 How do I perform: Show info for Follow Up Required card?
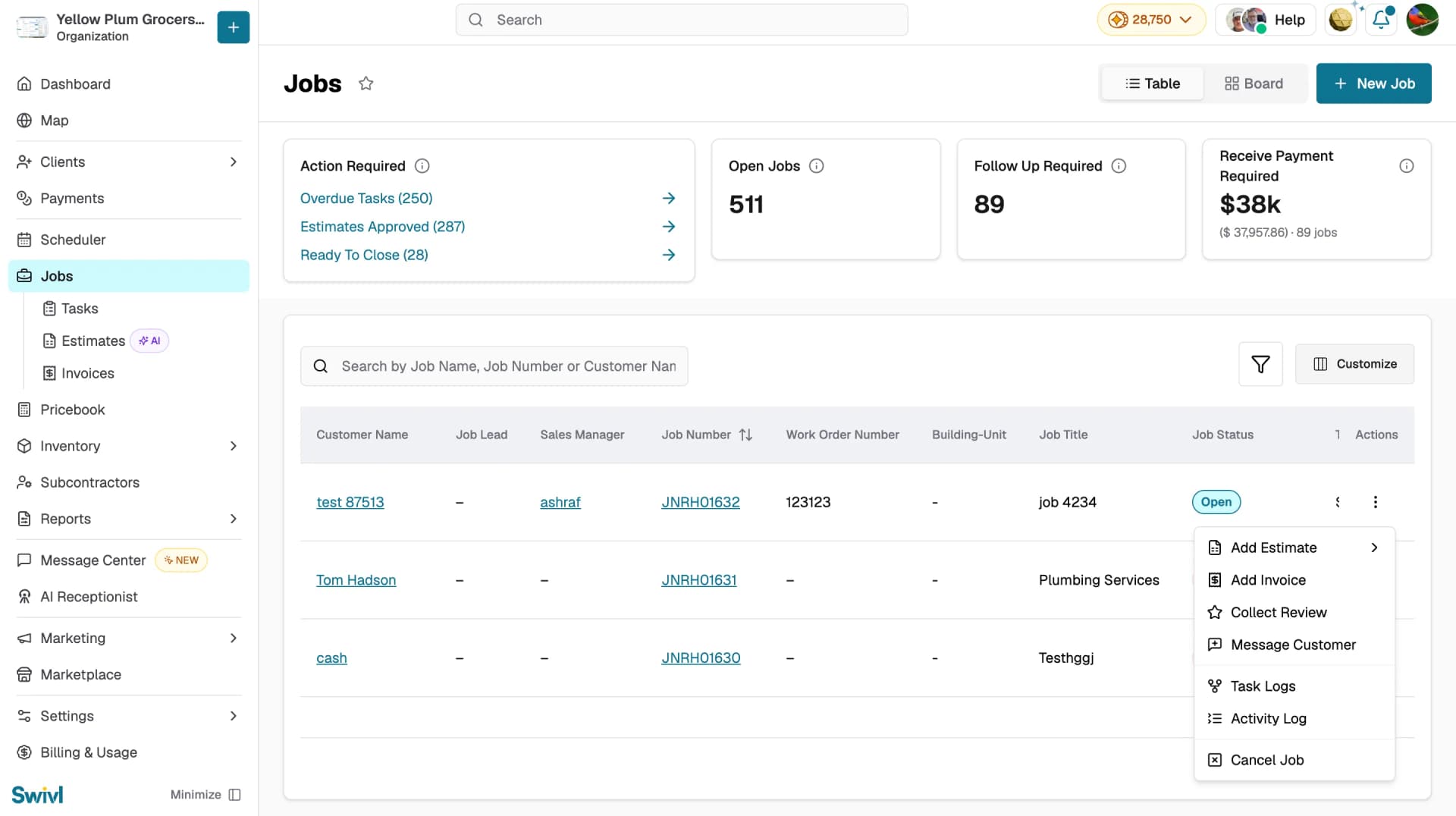1119,166
